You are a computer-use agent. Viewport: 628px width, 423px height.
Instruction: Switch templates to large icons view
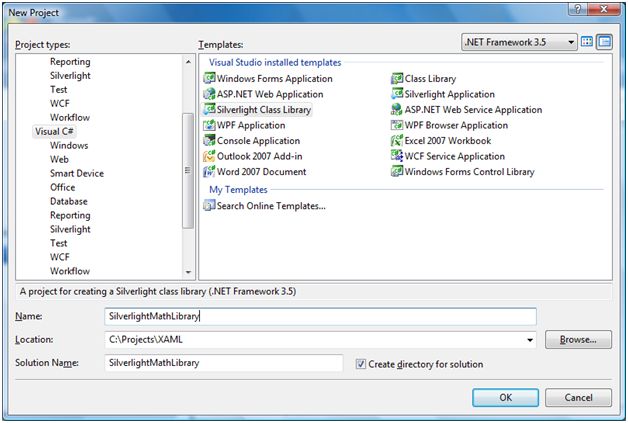587,42
